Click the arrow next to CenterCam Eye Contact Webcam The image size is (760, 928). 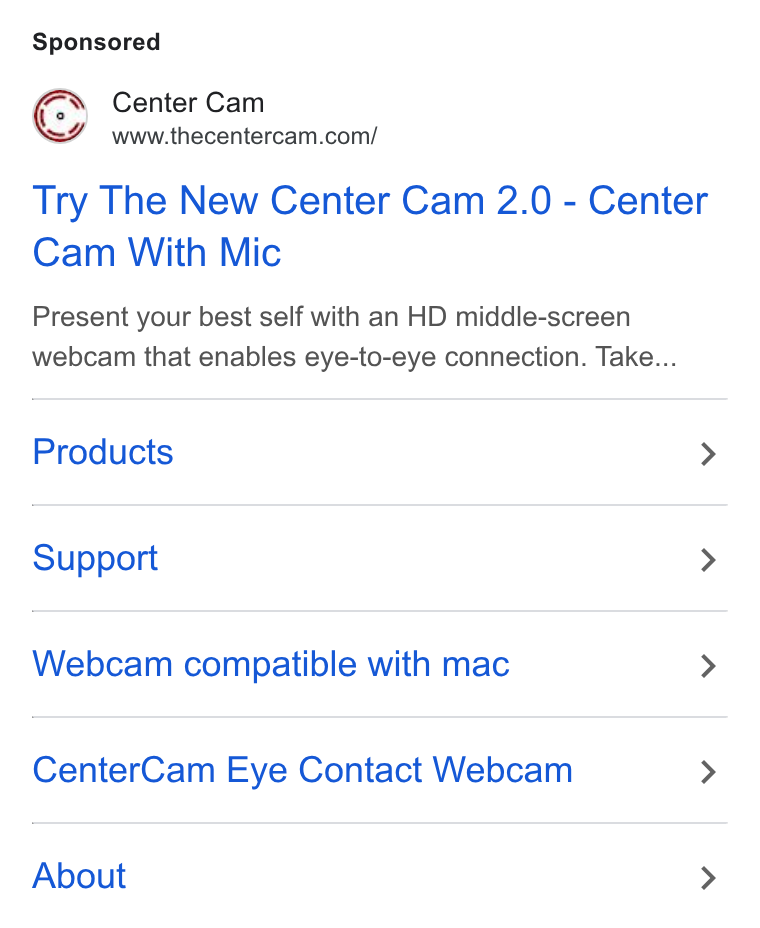pyautogui.click(x=708, y=772)
